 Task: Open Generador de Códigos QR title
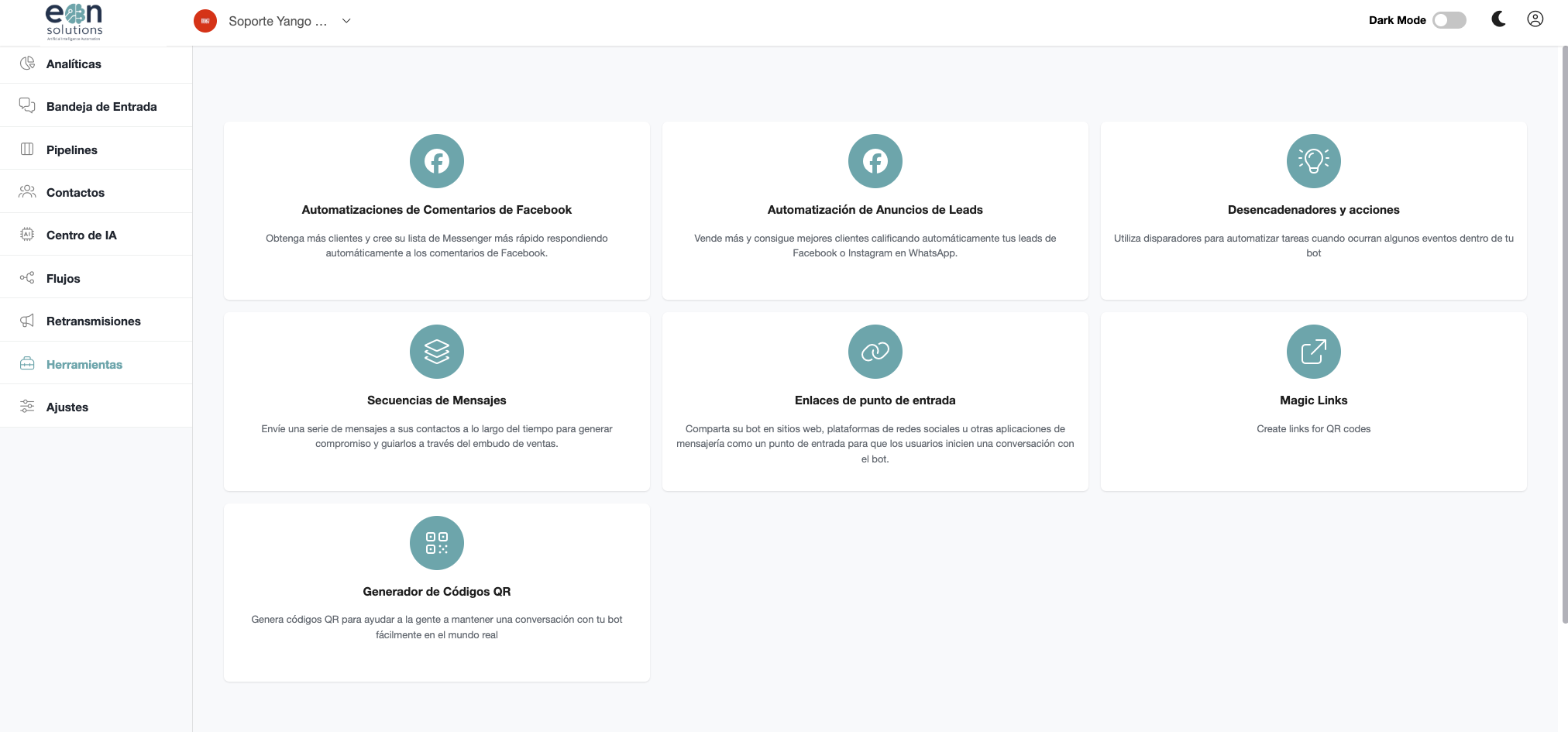coord(437,592)
